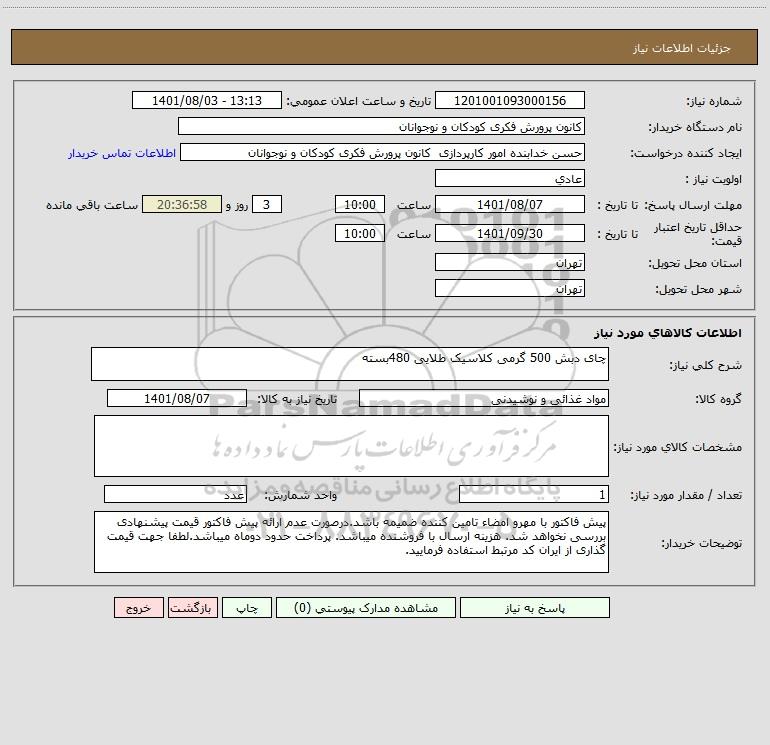Click the 'چاپ' print button
Screen dimensions: 770x745
tap(247, 607)
